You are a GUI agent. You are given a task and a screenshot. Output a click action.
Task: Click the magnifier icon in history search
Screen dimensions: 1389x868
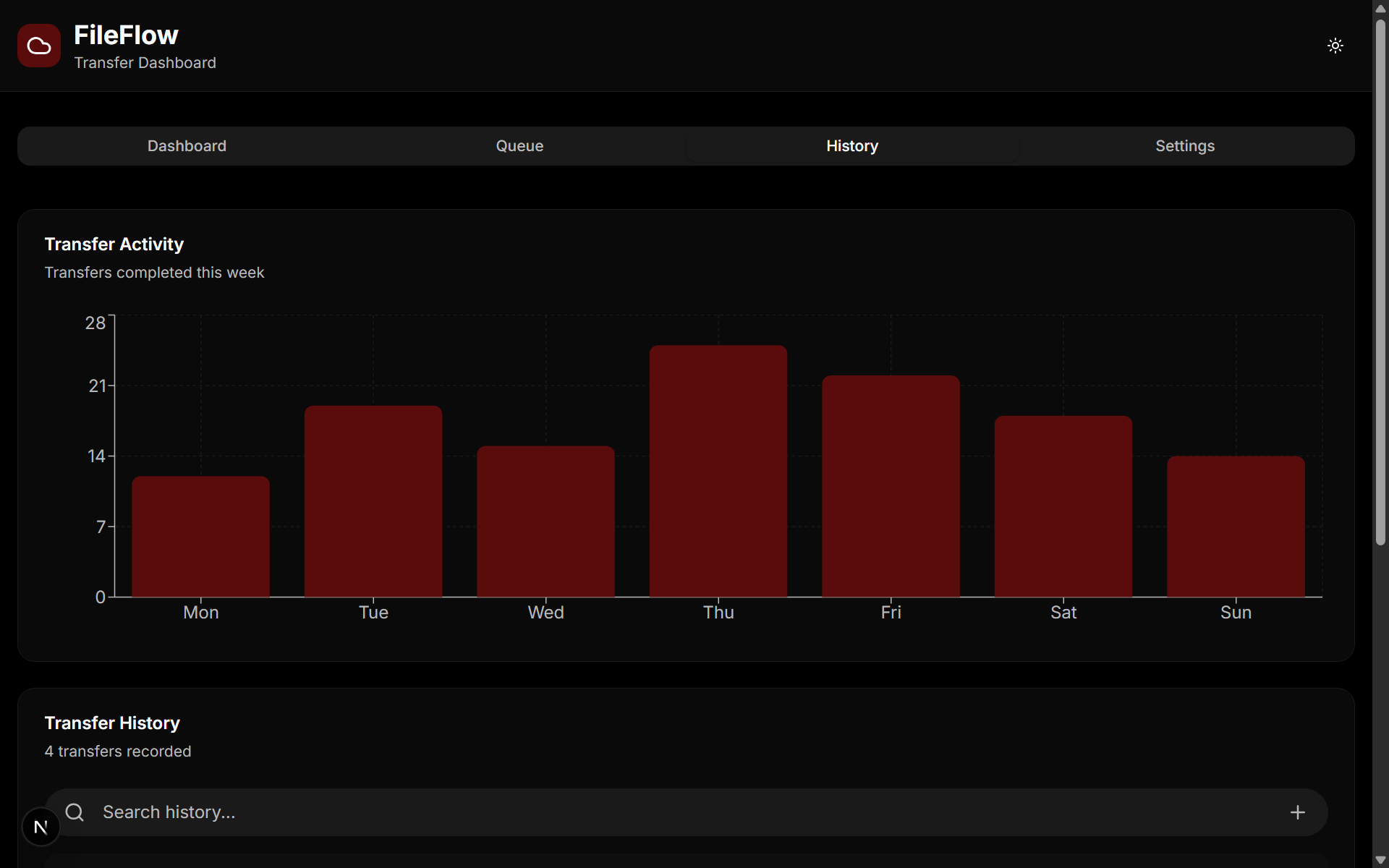[x=75, y=812]
